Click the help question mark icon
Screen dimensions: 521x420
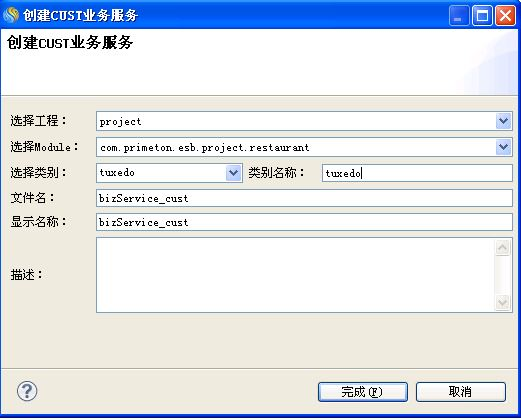pos(27,391)
